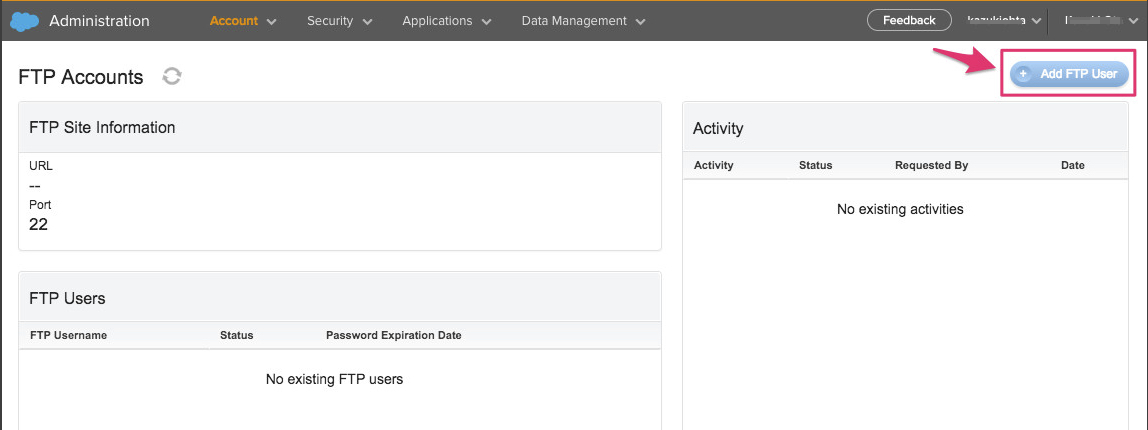This screenshot has height=430, width=1148.
Task: Open the Account menu
Action: point(234,21)
